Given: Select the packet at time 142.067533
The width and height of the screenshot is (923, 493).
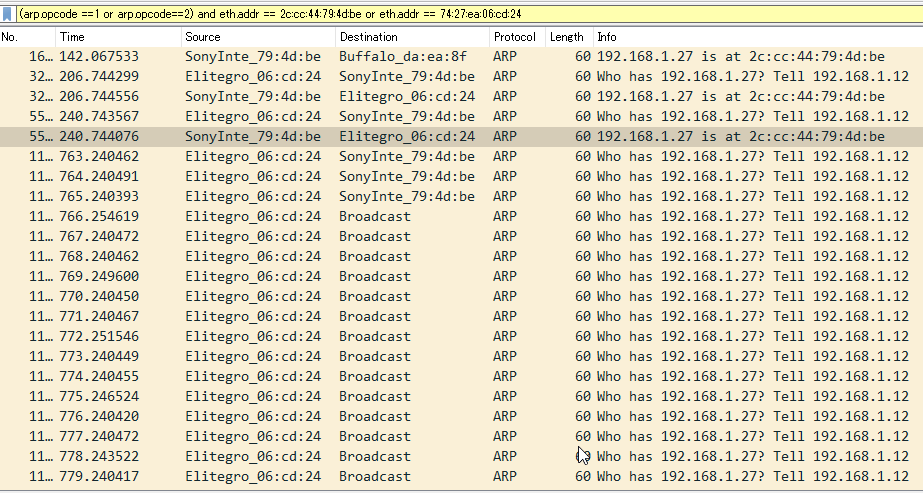Looking at the screenshot, I should point(462,56).
